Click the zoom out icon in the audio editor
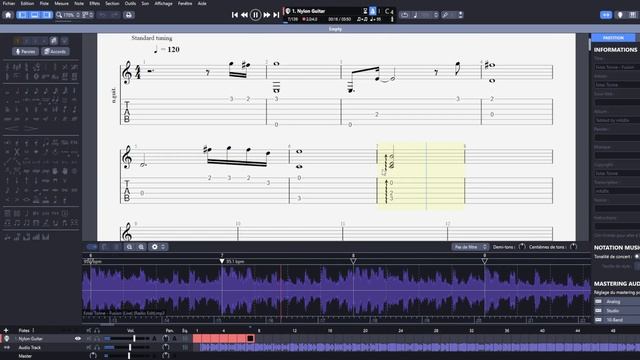 pos(129,247)
